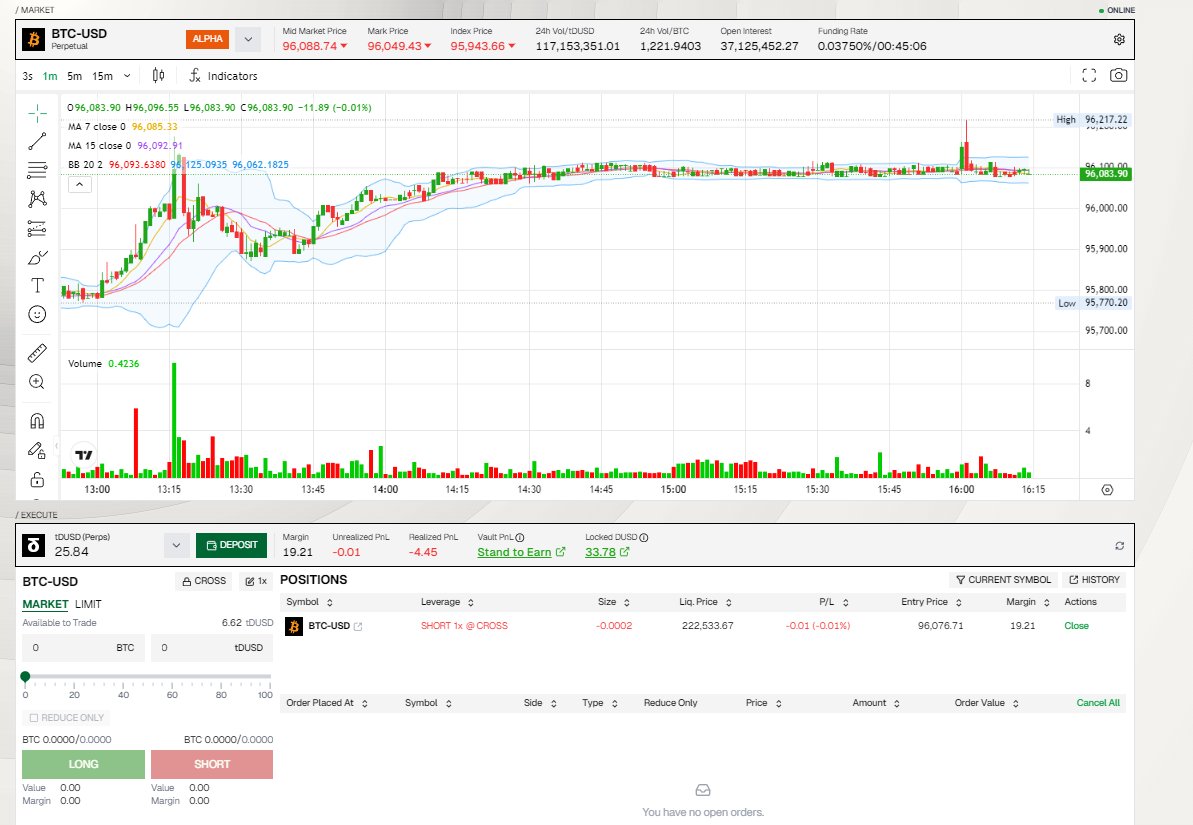The height and width of the screenshot is (825, 1193).
Task: Open the Vault PnL info tooltip
Action: point(520,537)
